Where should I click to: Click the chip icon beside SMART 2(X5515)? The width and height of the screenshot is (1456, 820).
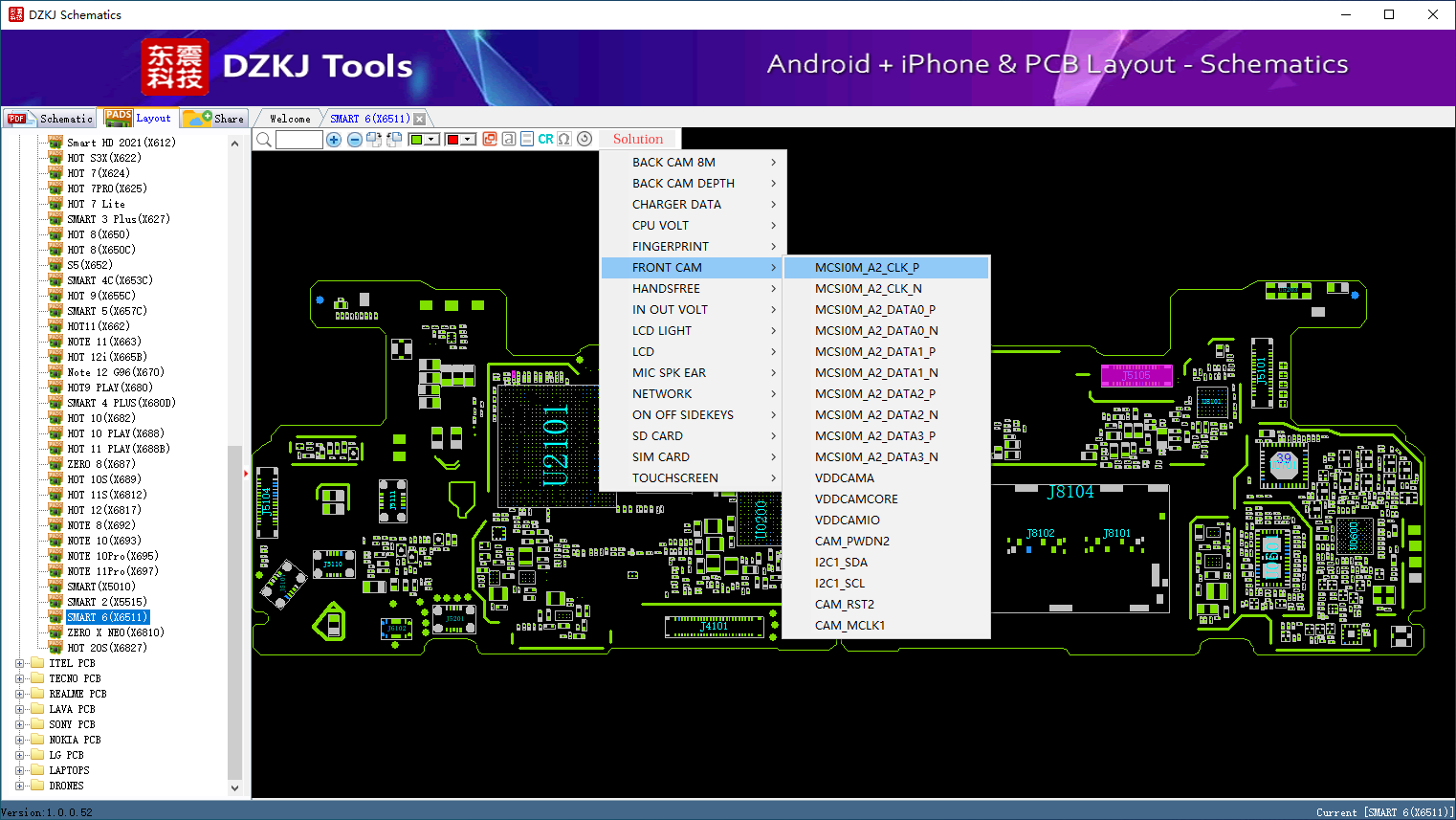click(55, 602)
